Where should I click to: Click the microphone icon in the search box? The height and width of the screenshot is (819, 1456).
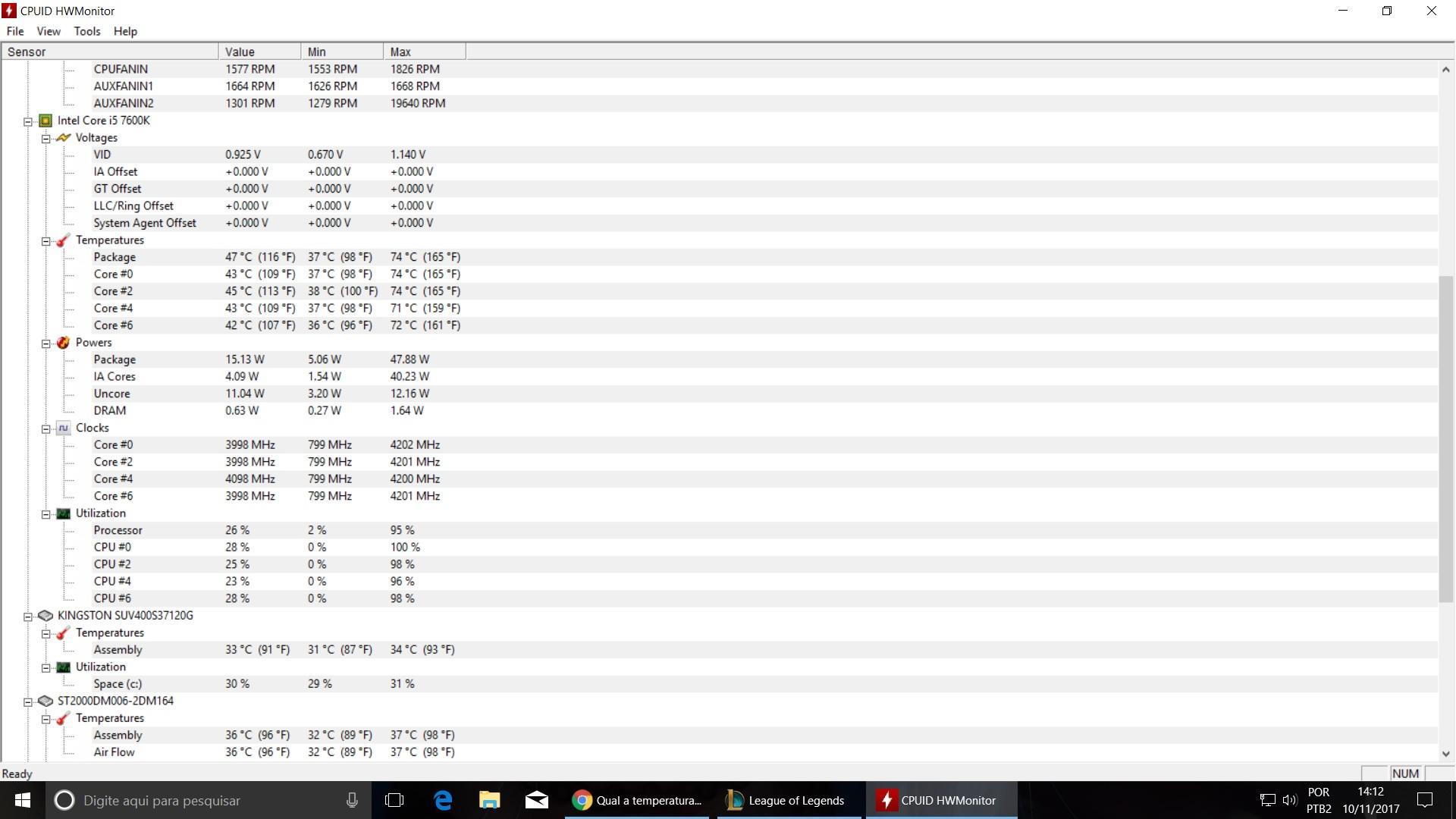[x=352, y=800]
